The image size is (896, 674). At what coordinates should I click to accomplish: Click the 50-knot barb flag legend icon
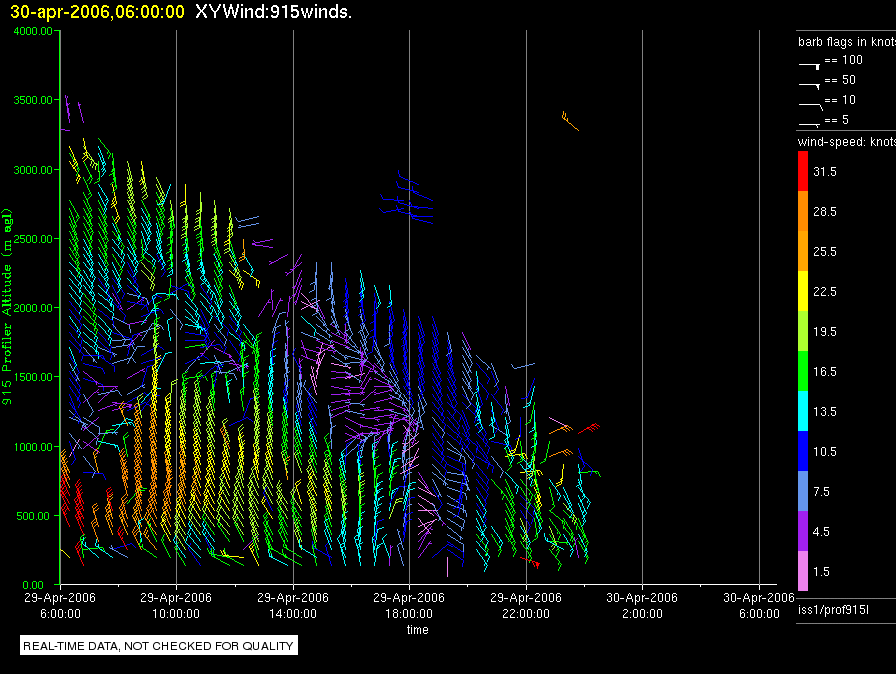click(809, 83)
